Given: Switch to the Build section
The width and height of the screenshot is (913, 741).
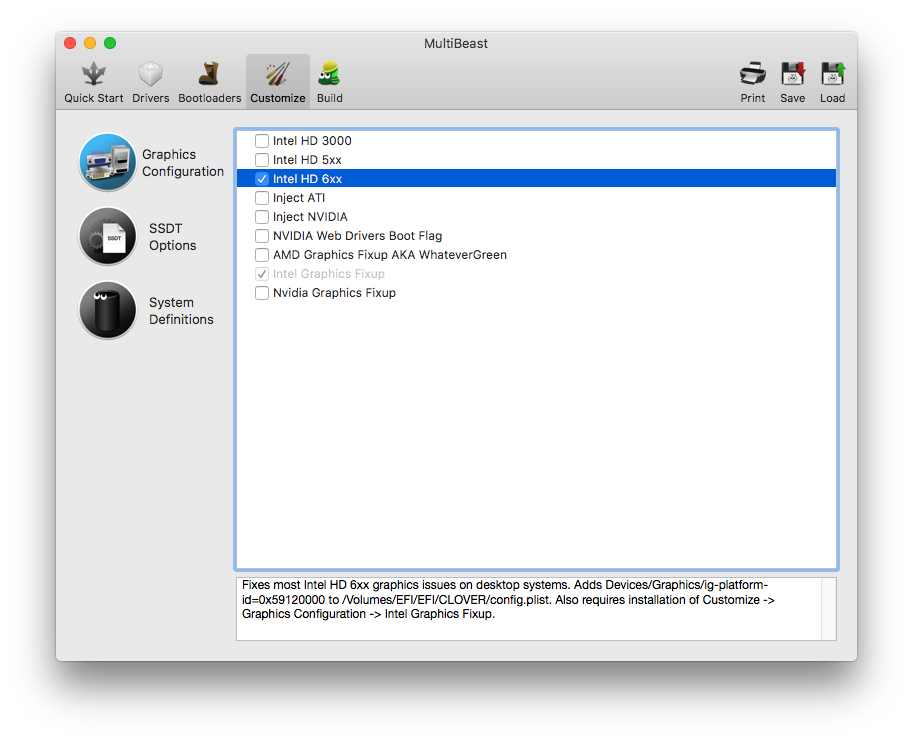Looking at the screenshot, I should (329, 82).
